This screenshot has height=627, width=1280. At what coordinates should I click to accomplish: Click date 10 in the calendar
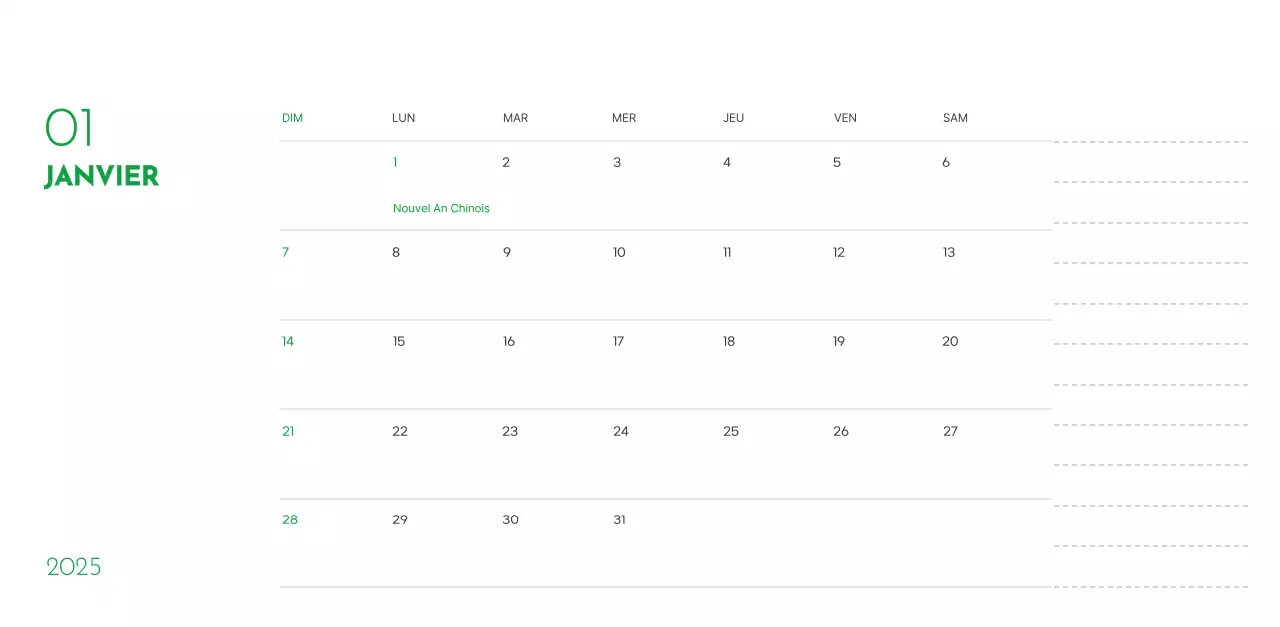pos(619,252)
